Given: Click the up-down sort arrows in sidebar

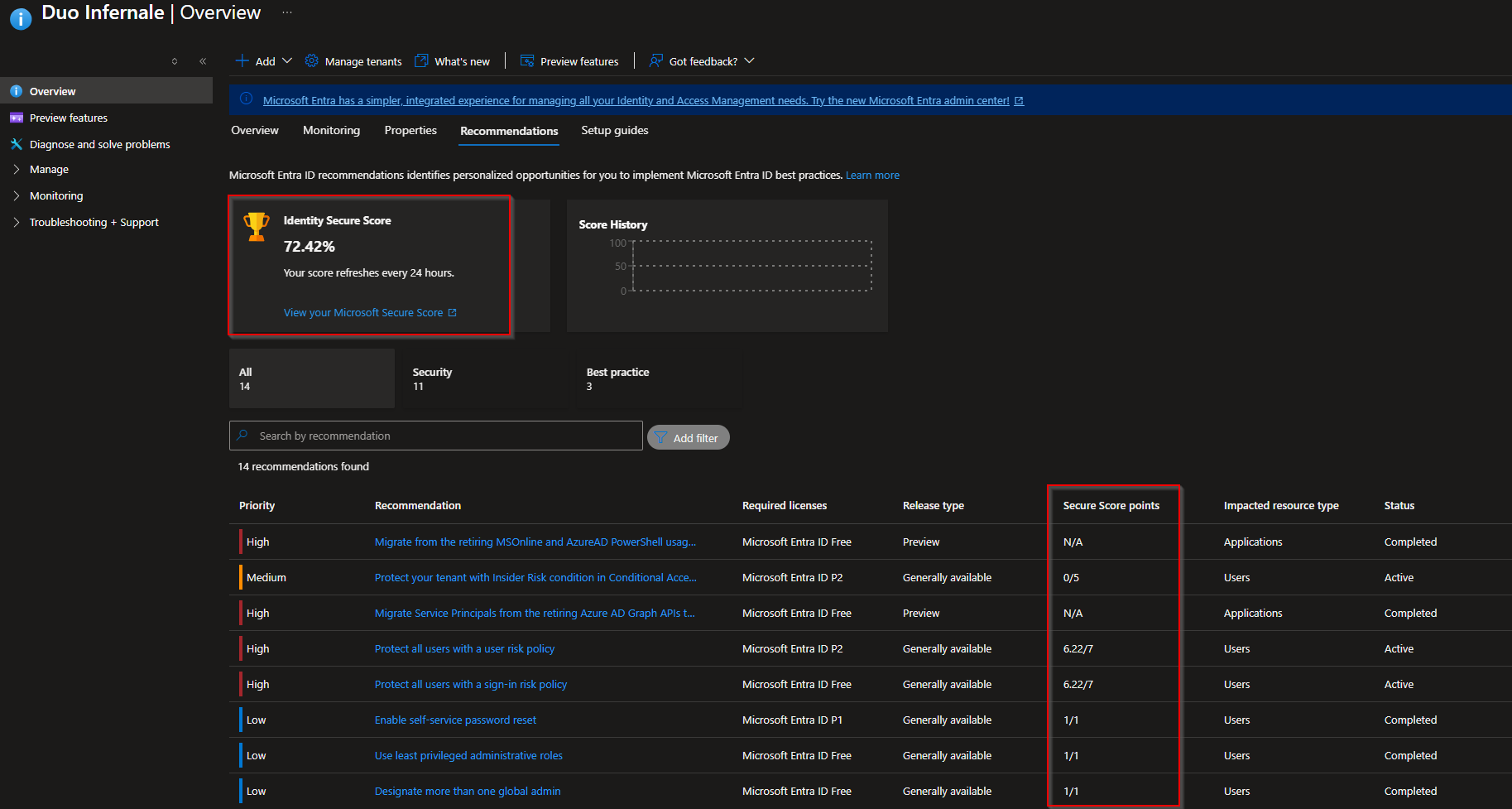Looking at the screenshot, I should click(x=175, y=61).
